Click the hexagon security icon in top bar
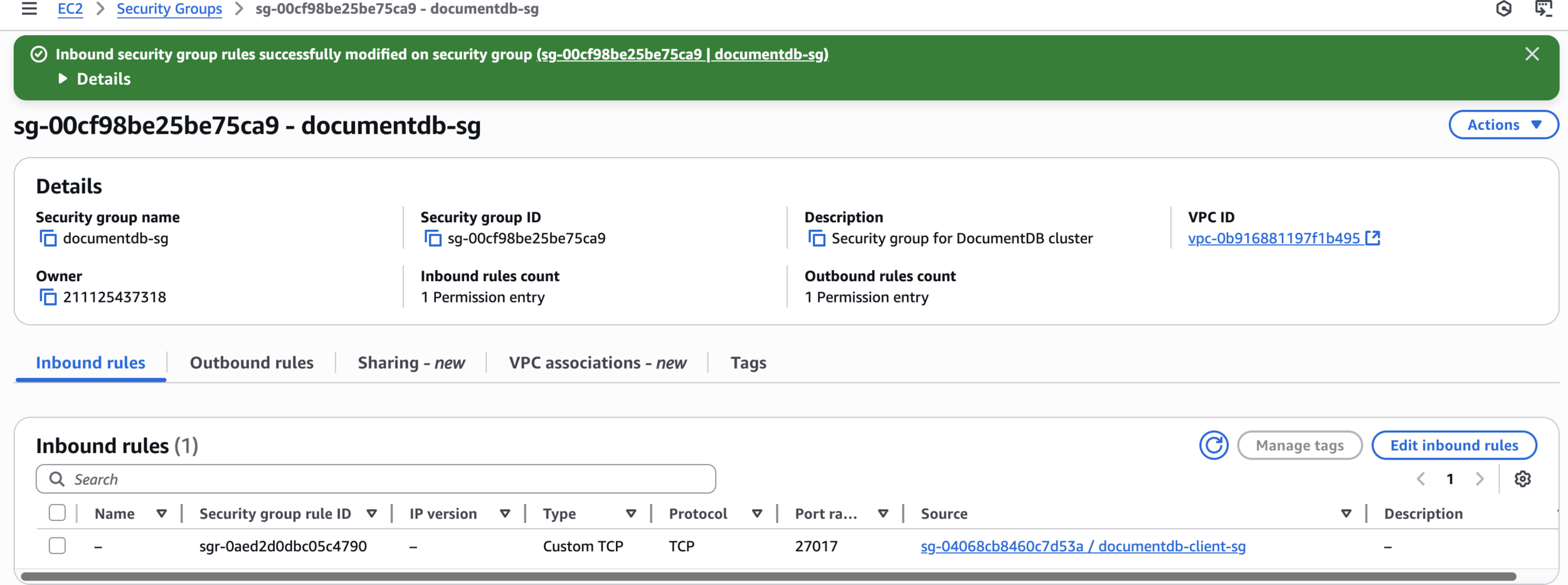 1503,9
